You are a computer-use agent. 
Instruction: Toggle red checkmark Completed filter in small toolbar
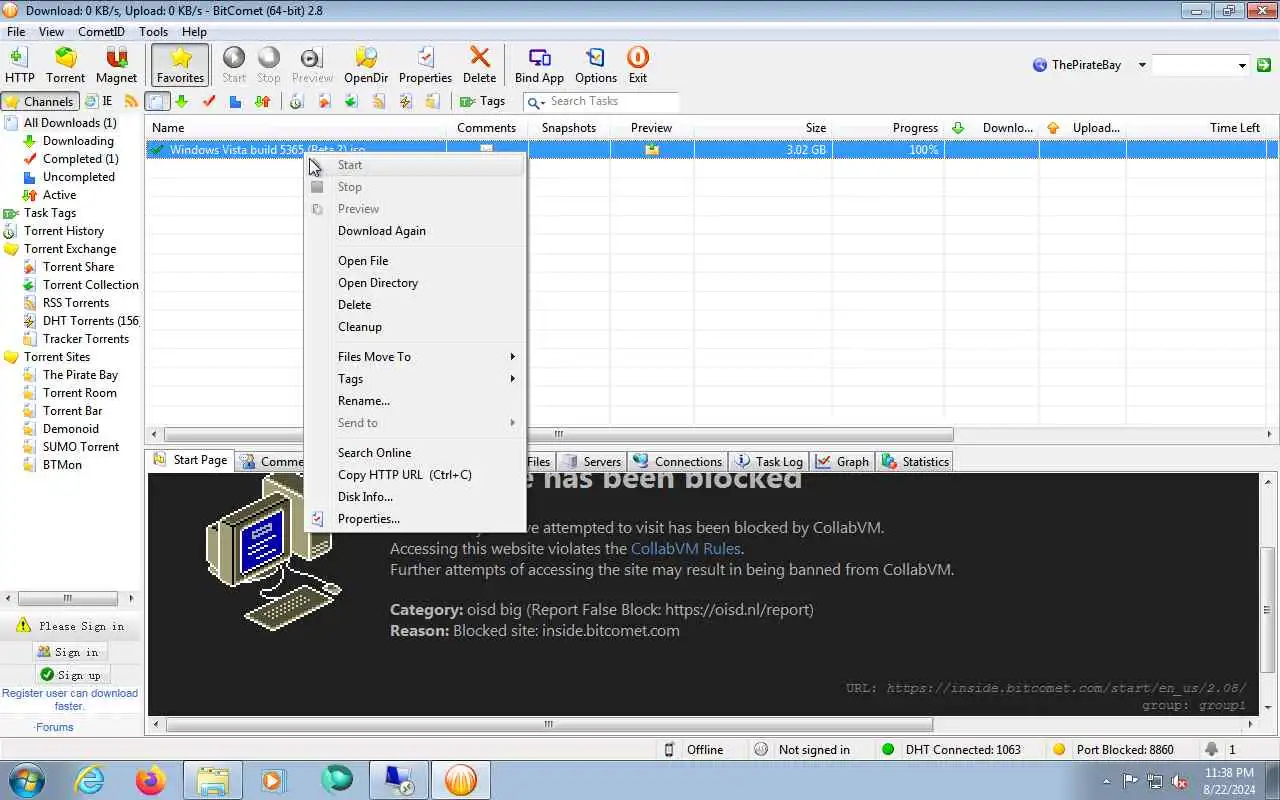pos(209,101)
